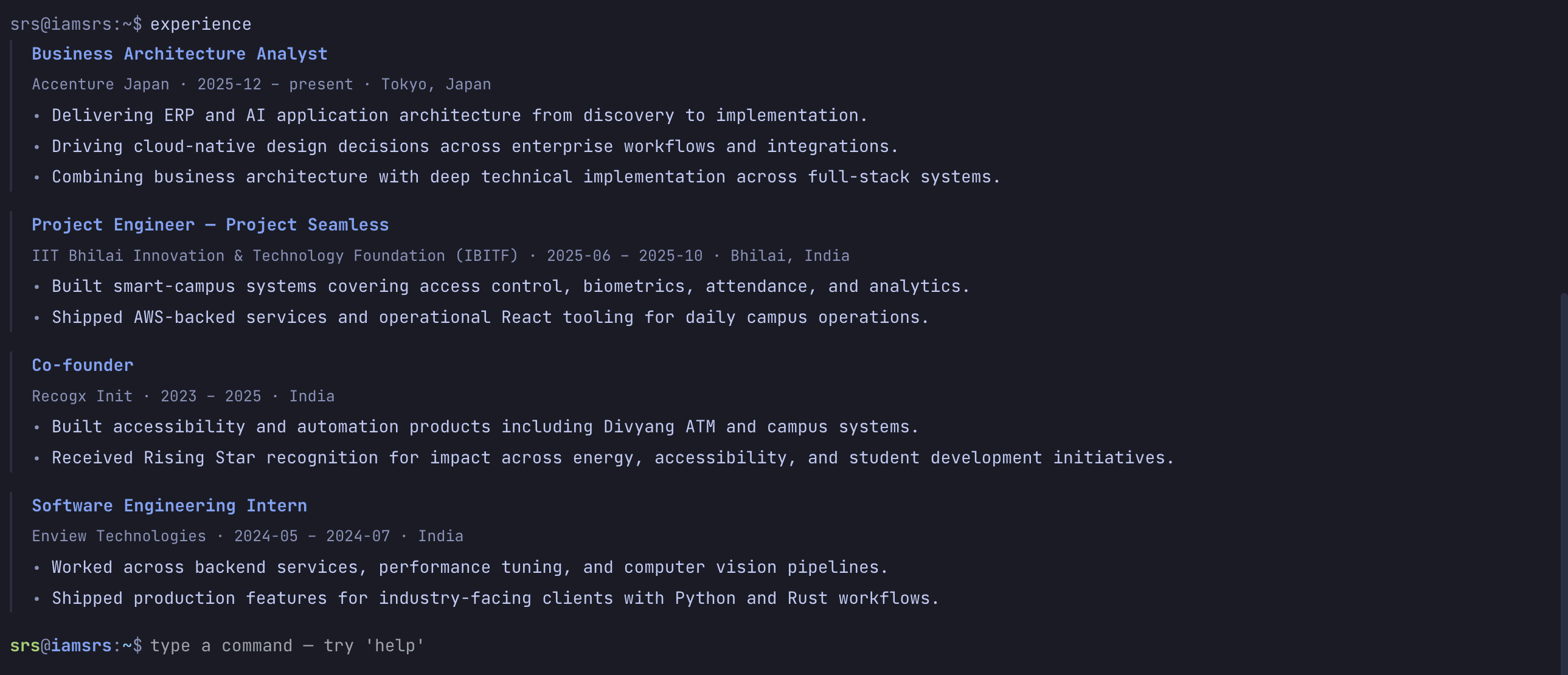Click the Co-founder job title
The height and width of the screenshot is (675, 1568).
[x=83, y=365]
